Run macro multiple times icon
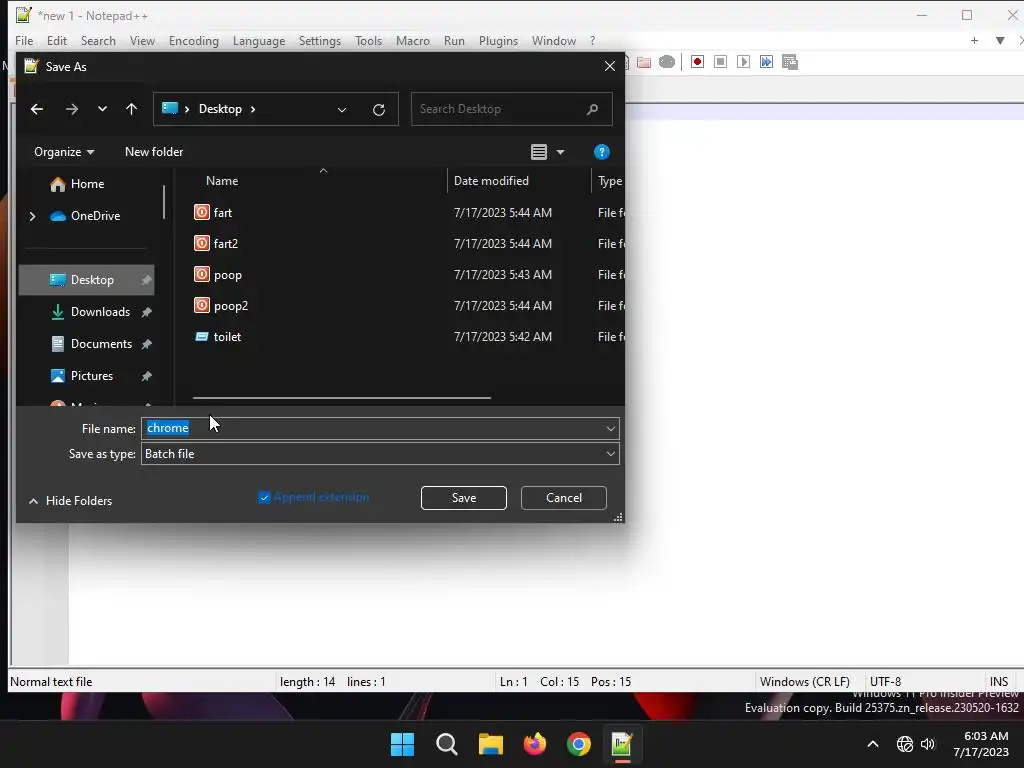Image resolution: width=1024 pixels, height=768 pixels. (766, 62)
